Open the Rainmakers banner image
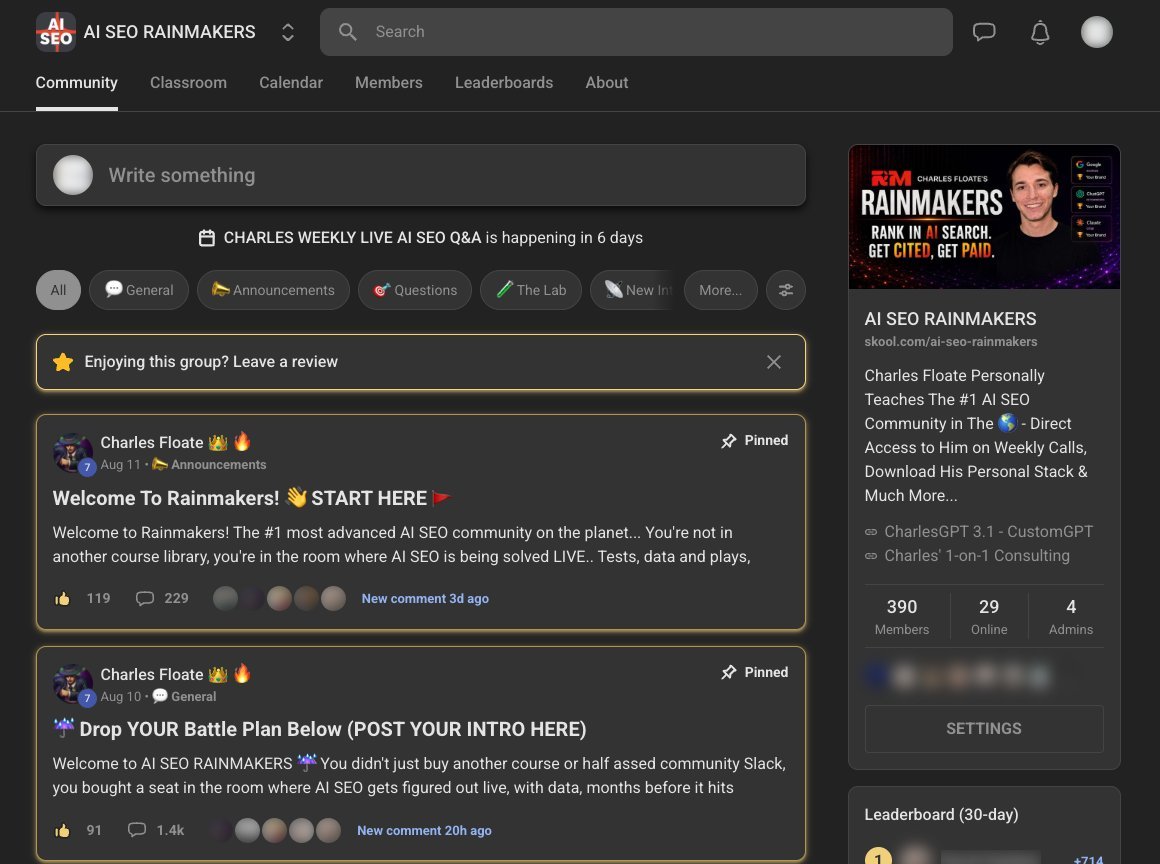1160x864 pixels. [984, 217]
